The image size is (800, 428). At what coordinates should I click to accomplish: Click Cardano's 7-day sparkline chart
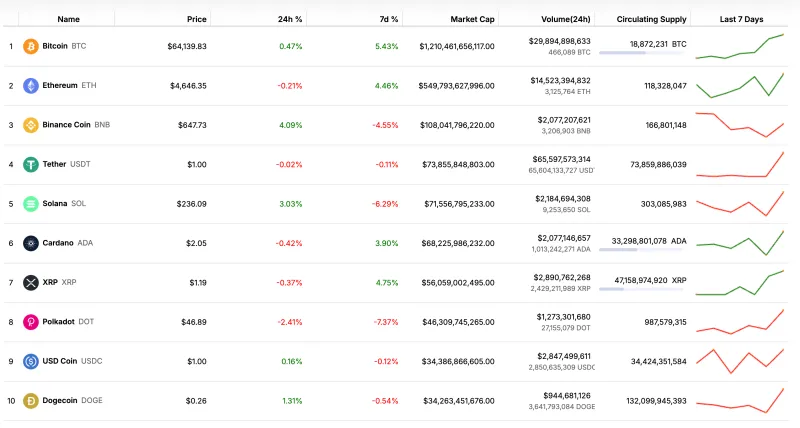(740, 243)
